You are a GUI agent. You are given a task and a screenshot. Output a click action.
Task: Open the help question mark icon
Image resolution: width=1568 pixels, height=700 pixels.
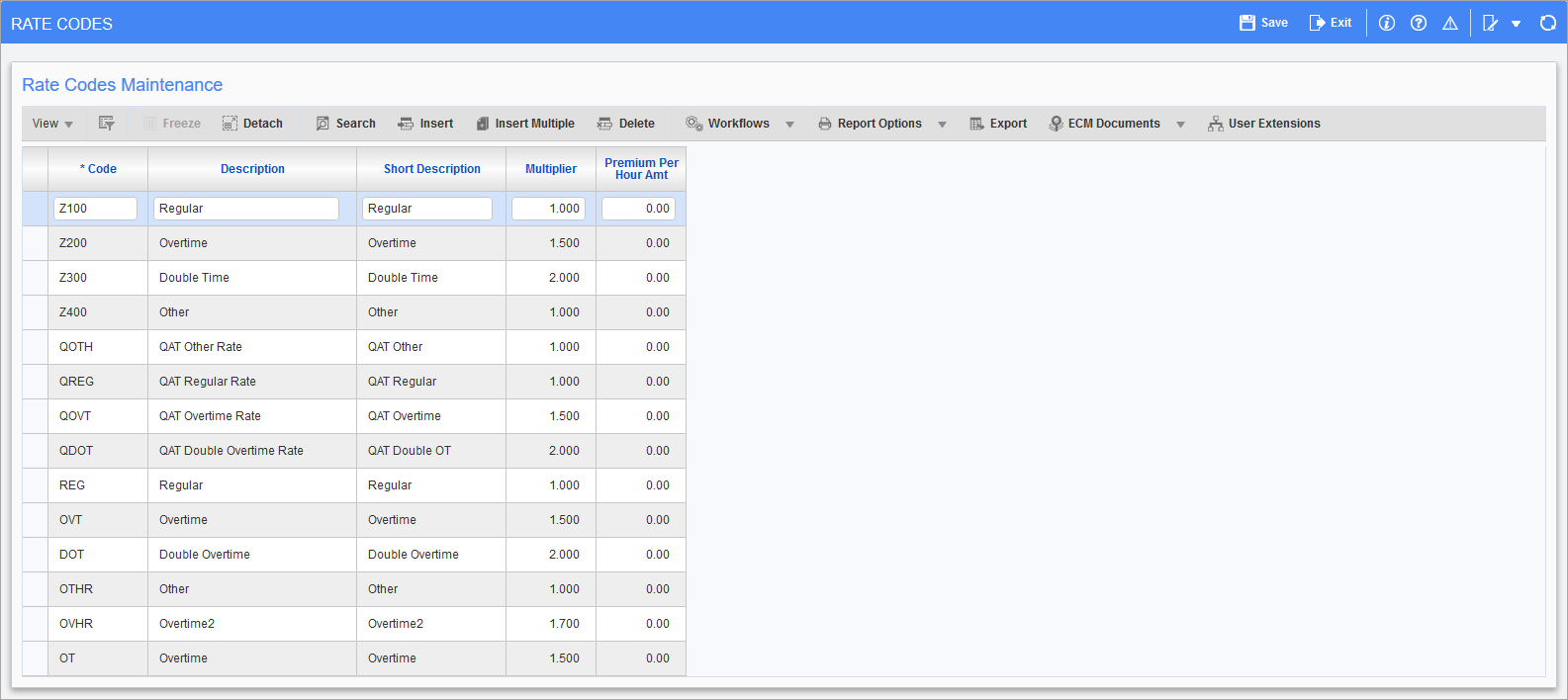coord(1418,23)
